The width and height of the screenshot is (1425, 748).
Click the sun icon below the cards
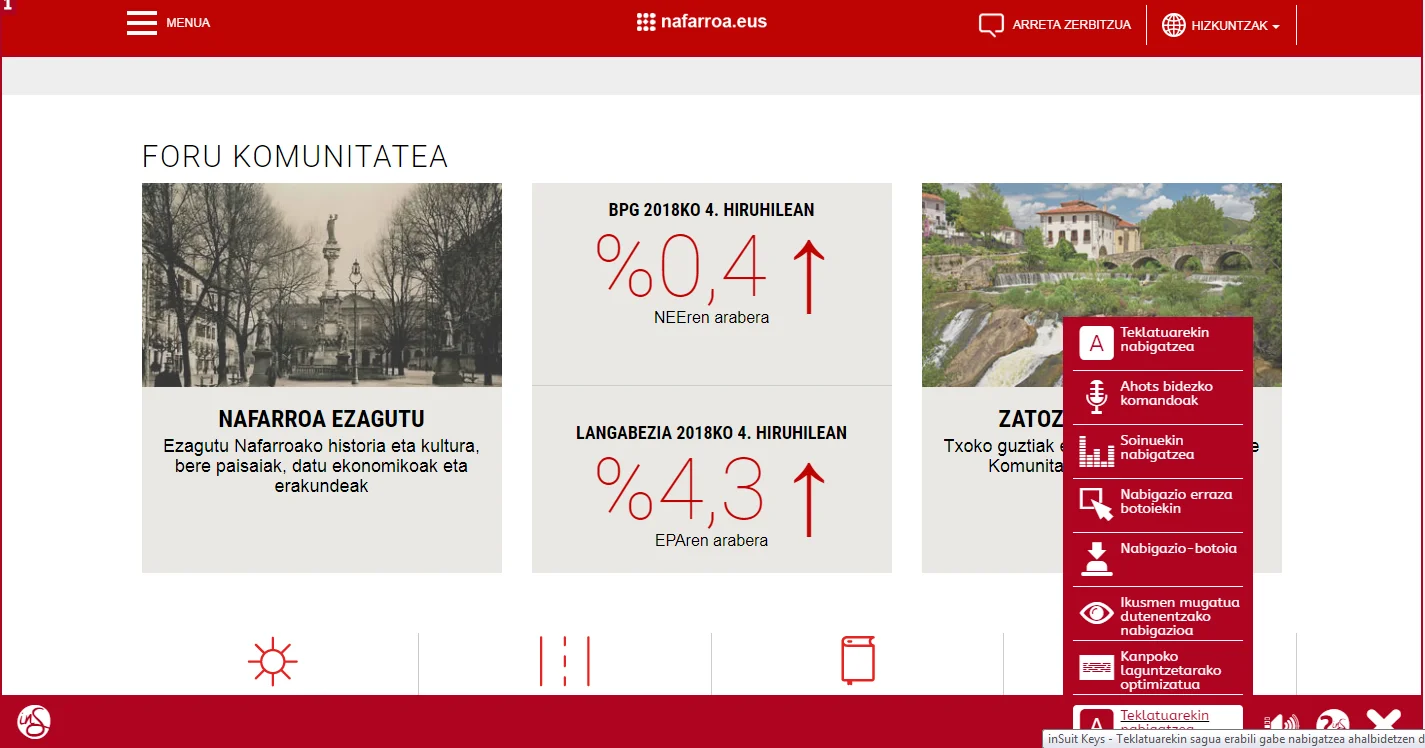pyautogui.click(x=273, y=662)
